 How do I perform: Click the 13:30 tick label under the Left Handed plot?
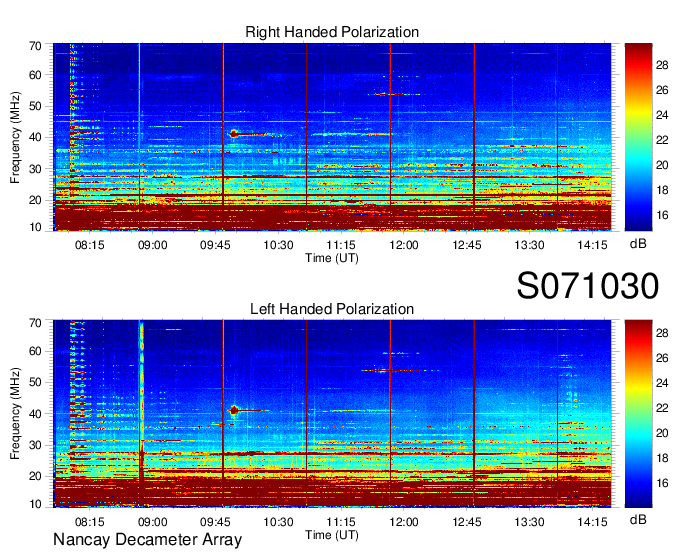530,522
